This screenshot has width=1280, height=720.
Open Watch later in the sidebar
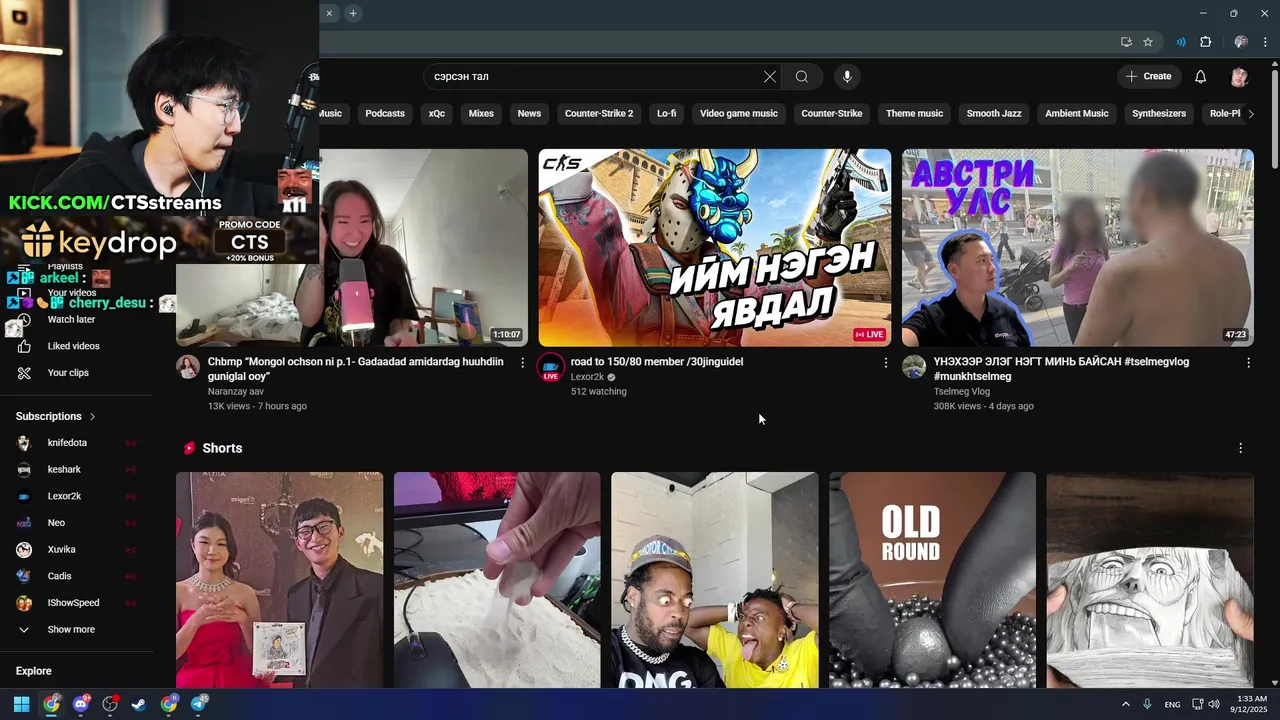[x=72, y=320]
